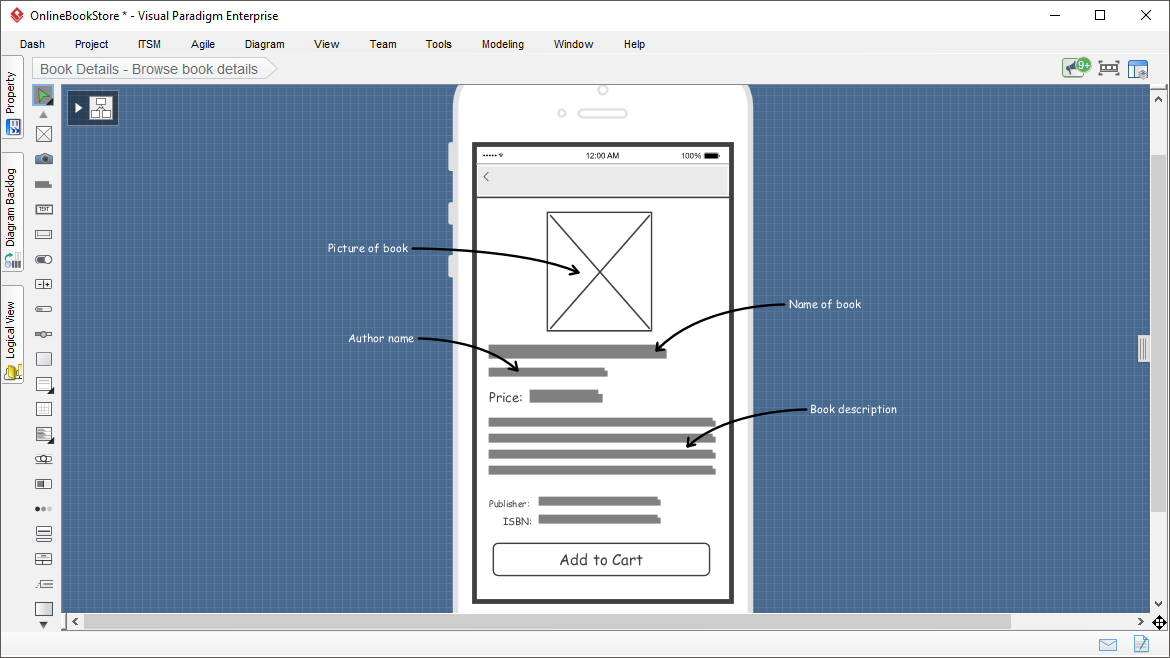
Task: Open the Window menu
Action: tap(573, 44)
